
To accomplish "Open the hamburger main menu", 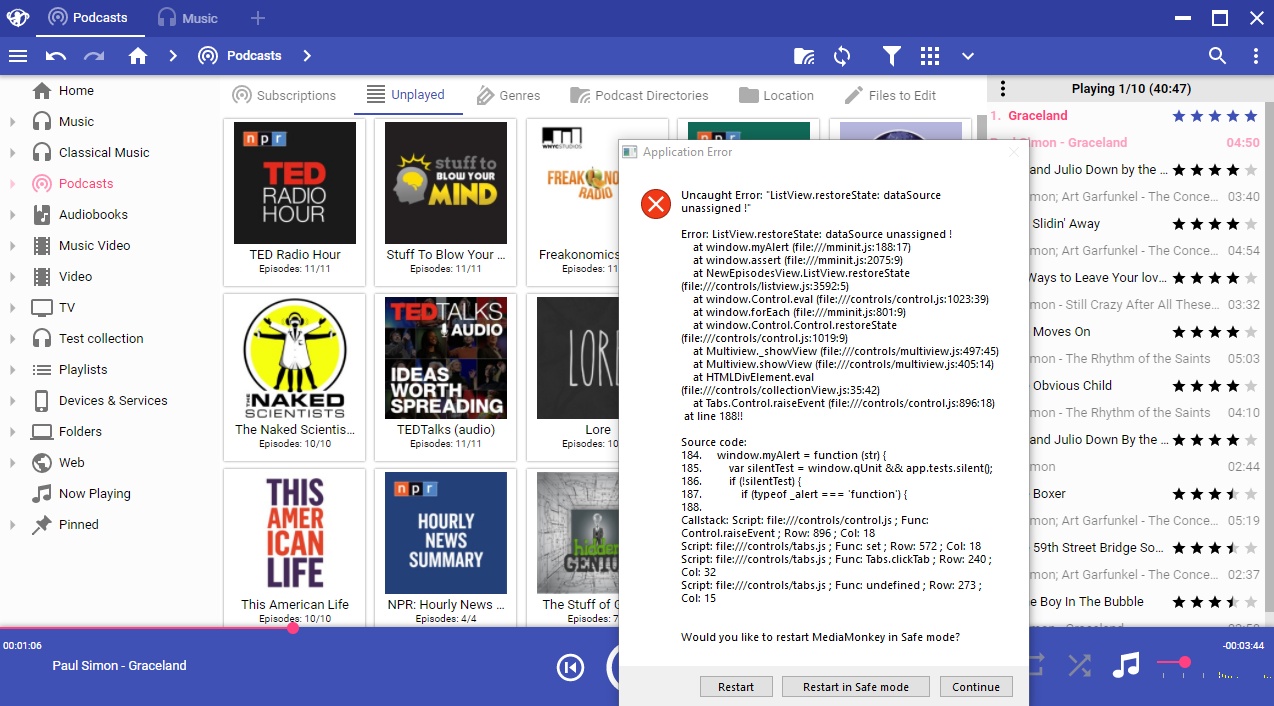I will [18, 56].
